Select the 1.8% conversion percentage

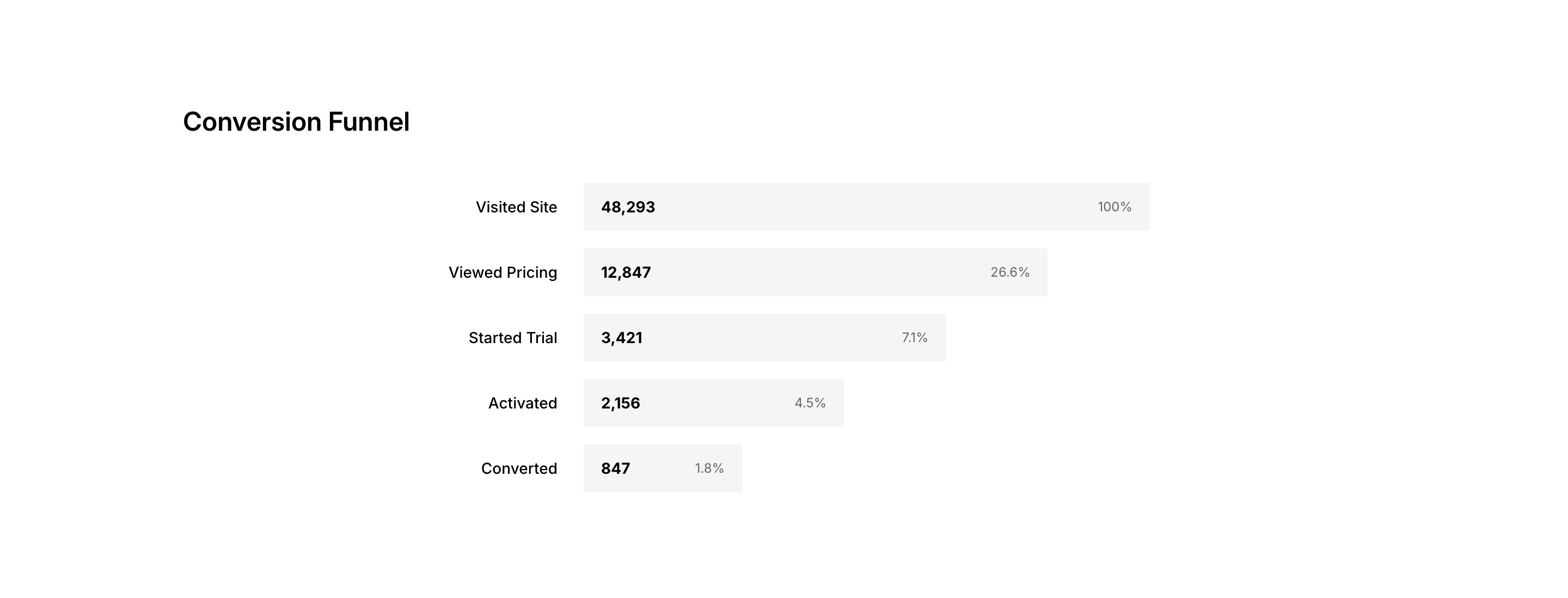tap(709, 468)
